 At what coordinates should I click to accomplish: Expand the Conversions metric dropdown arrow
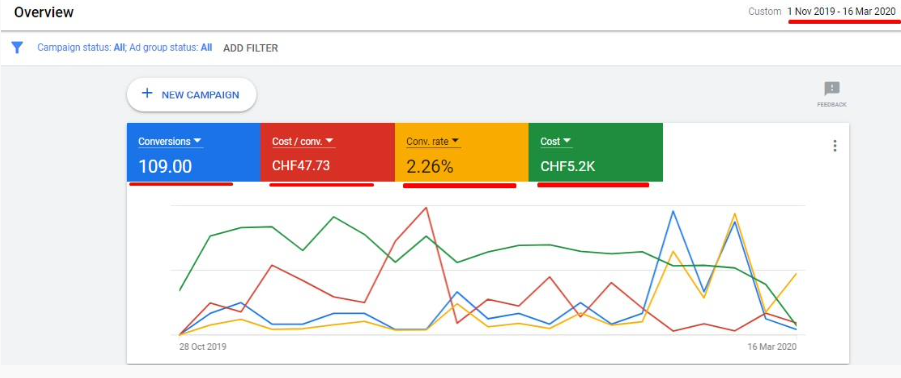[x=197, y=141]
